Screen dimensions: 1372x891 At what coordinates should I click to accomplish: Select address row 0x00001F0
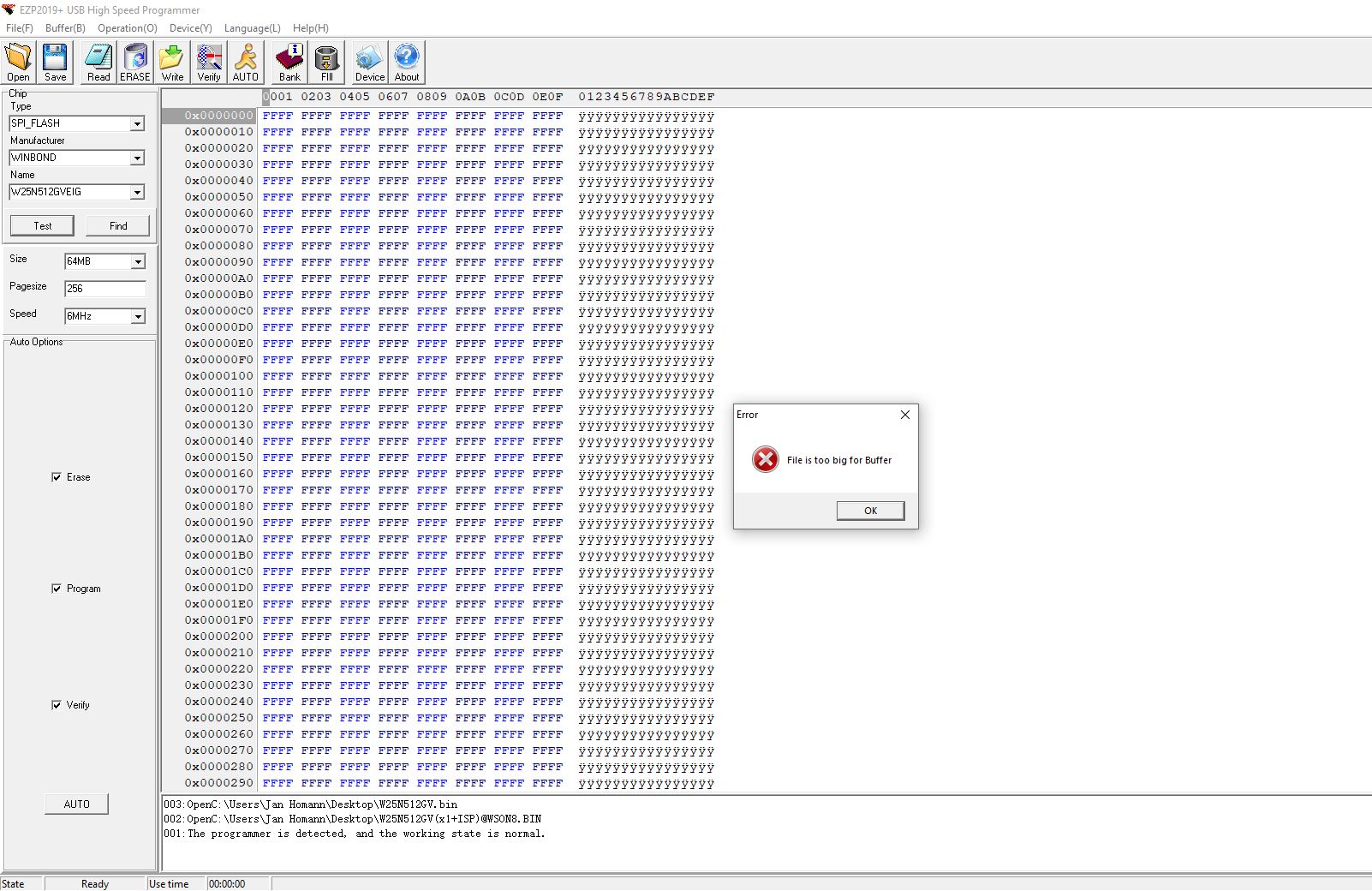pos(219,620)
